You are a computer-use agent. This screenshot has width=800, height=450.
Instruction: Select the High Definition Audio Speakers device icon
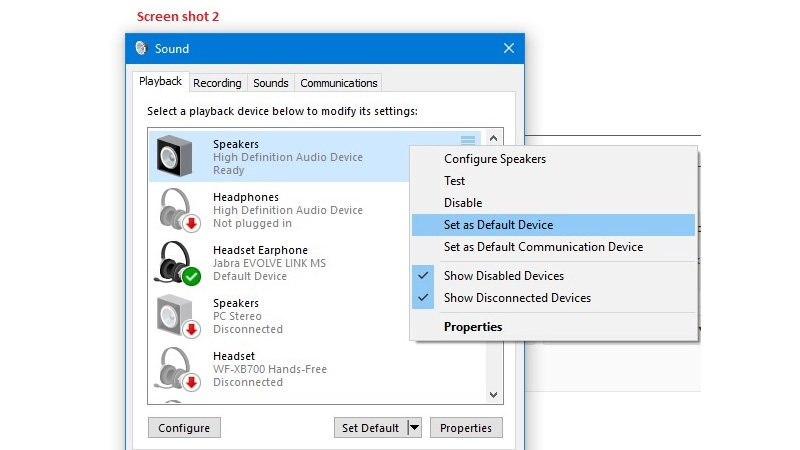pyautogui.click(x=174, y=156)
